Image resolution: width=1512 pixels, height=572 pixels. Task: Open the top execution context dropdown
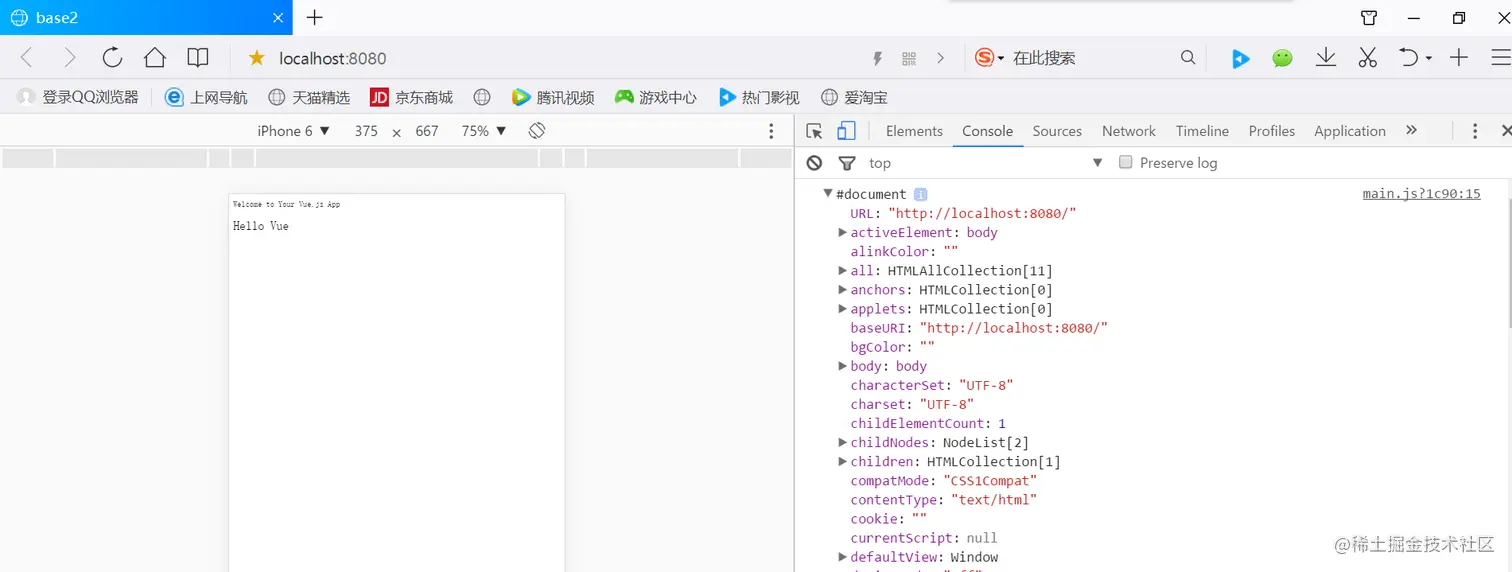[985, 163]
